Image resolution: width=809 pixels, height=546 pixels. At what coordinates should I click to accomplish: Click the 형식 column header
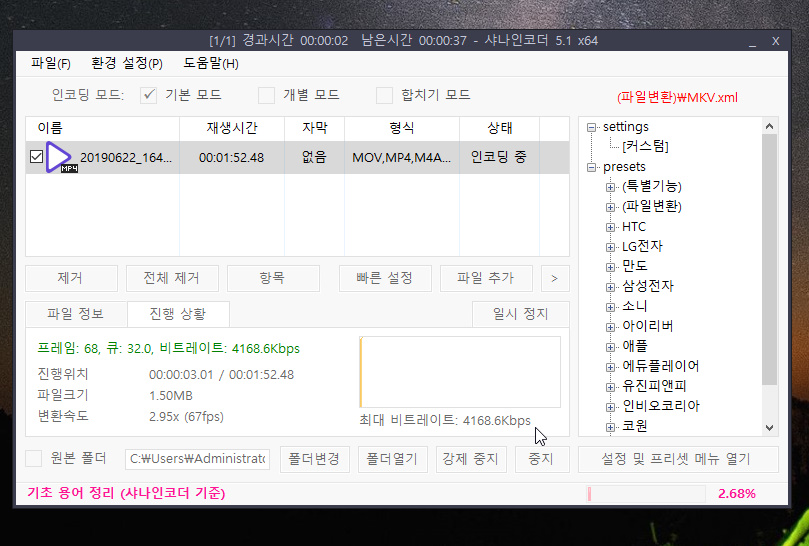point(402,128)
